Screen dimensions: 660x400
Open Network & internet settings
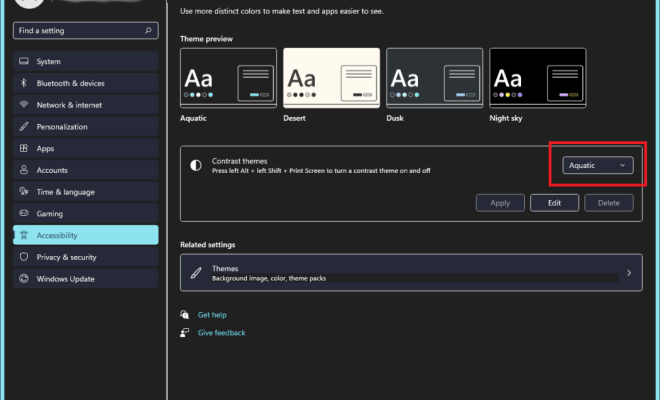click(86, 105)
